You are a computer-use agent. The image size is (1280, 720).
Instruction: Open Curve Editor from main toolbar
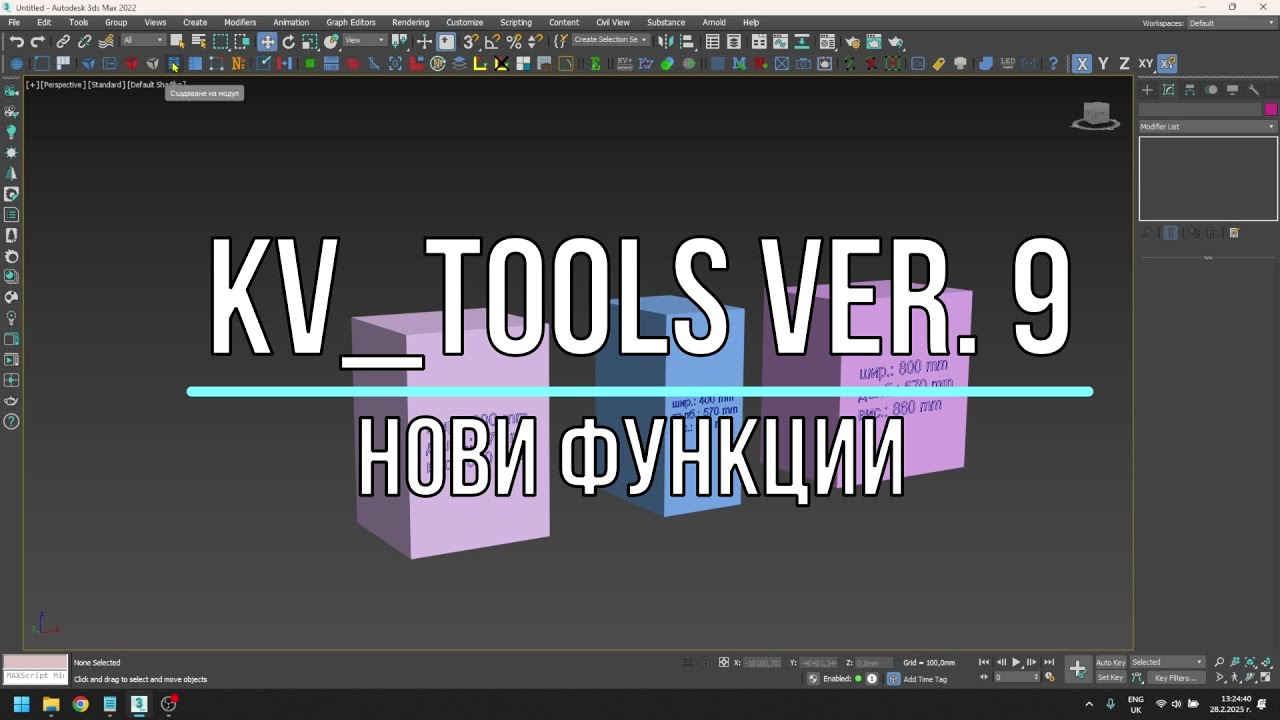782,41
